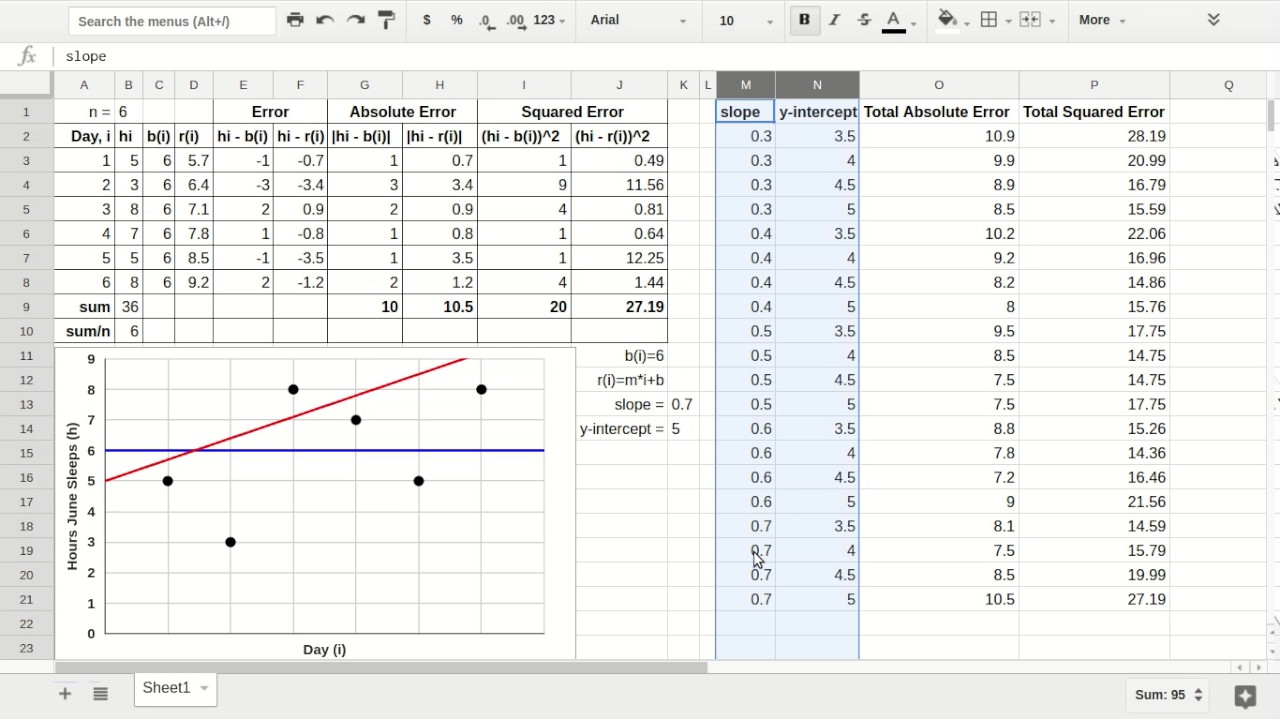The image size is (1280, 720).
Task: Expand the More toolbar options
Action: coord(1102,20)
